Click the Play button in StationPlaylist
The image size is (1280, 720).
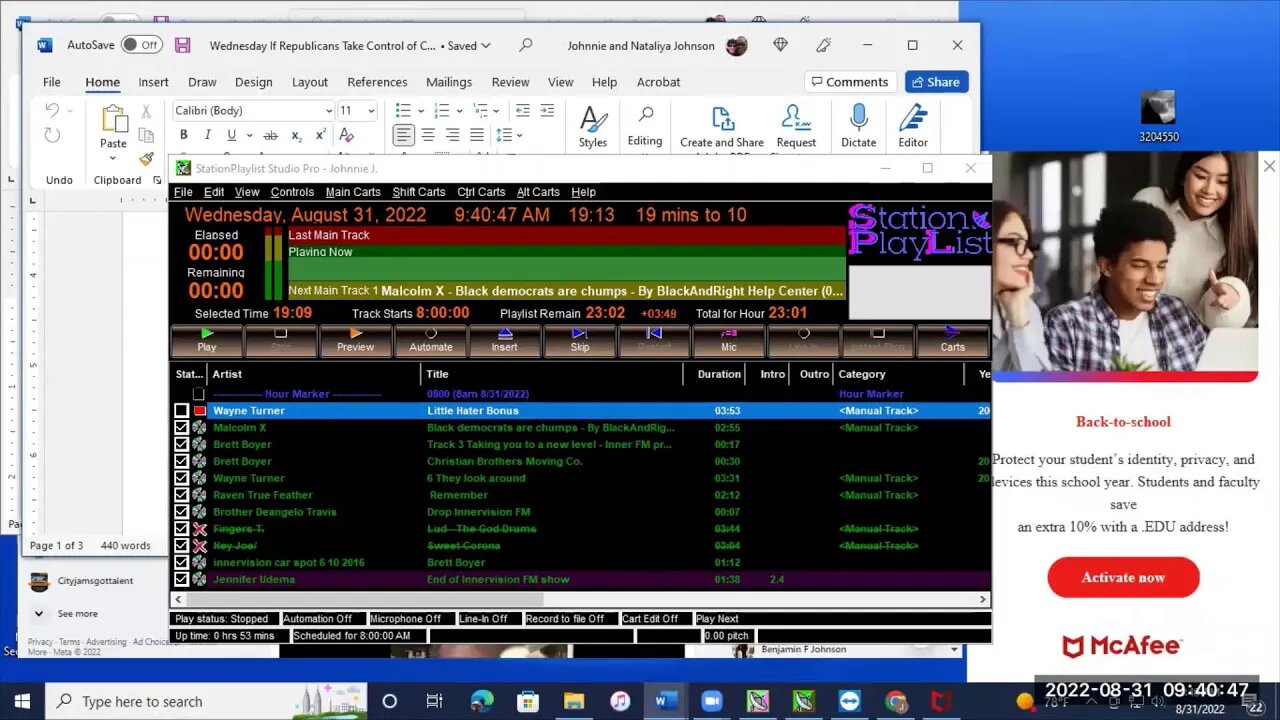[207, 341]
